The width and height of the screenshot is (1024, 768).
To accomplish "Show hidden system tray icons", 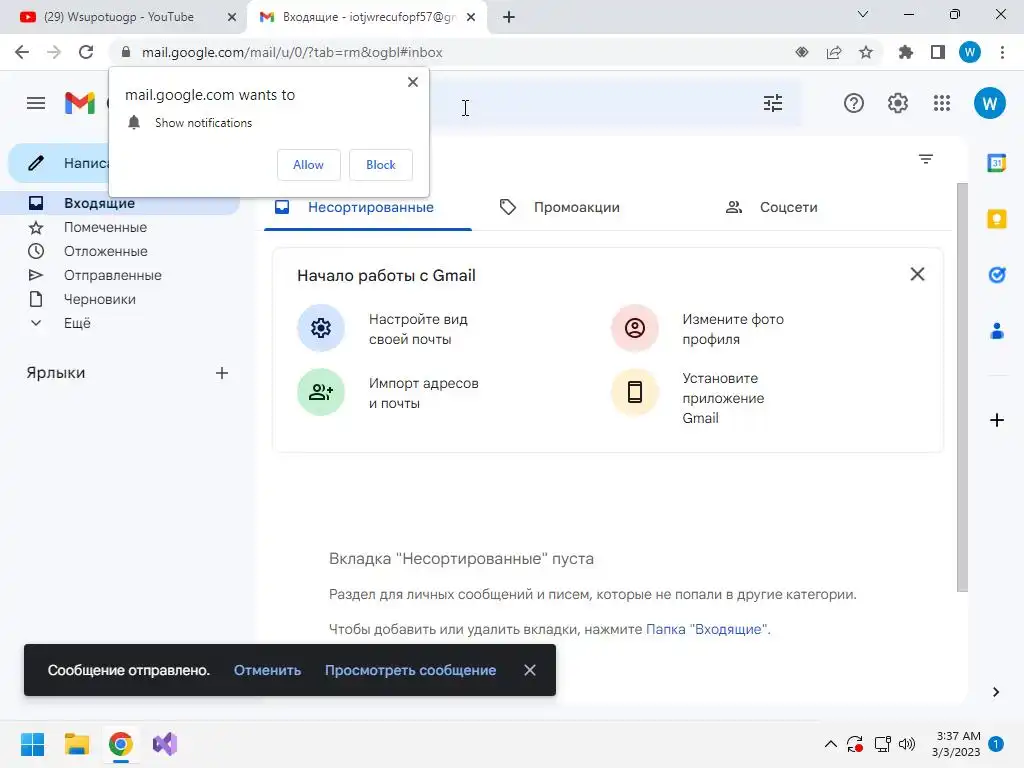I will point(830,744).
